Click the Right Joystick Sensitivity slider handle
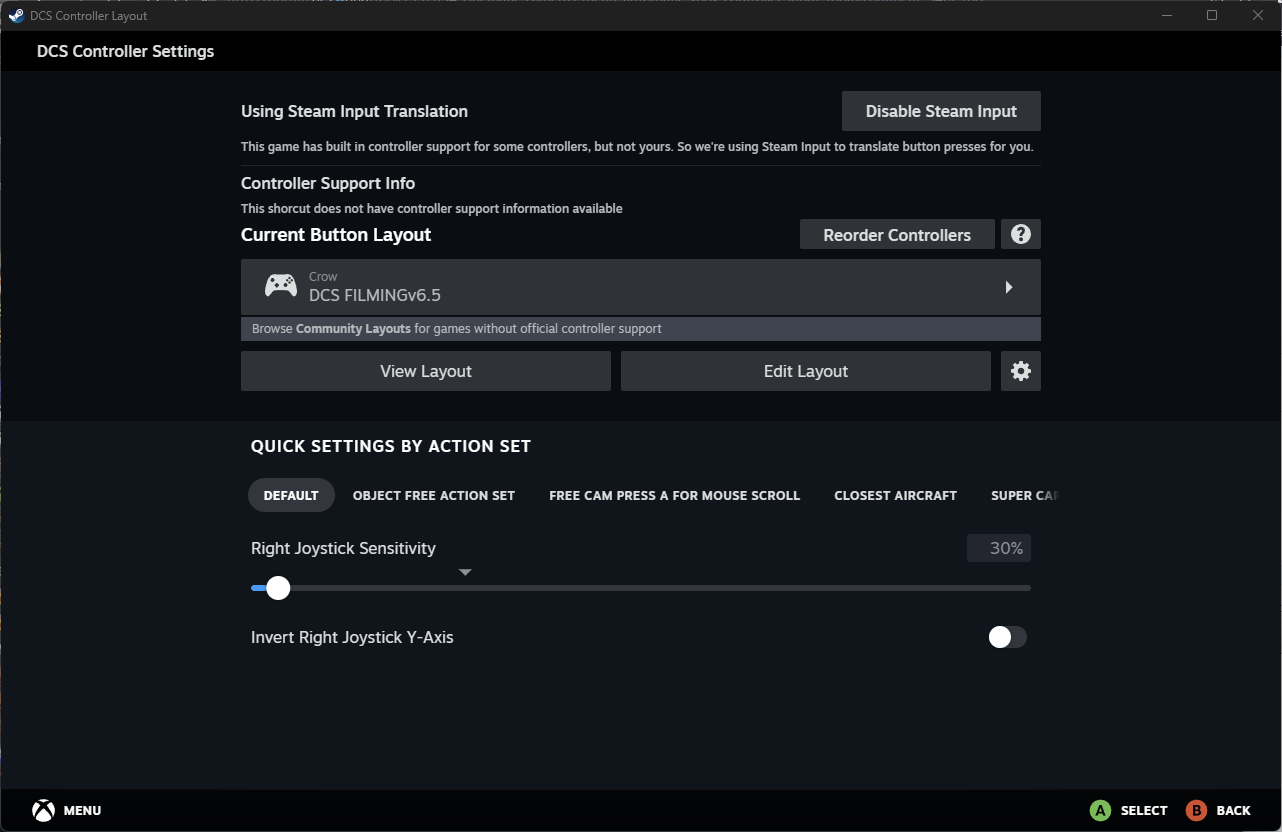 278,588
